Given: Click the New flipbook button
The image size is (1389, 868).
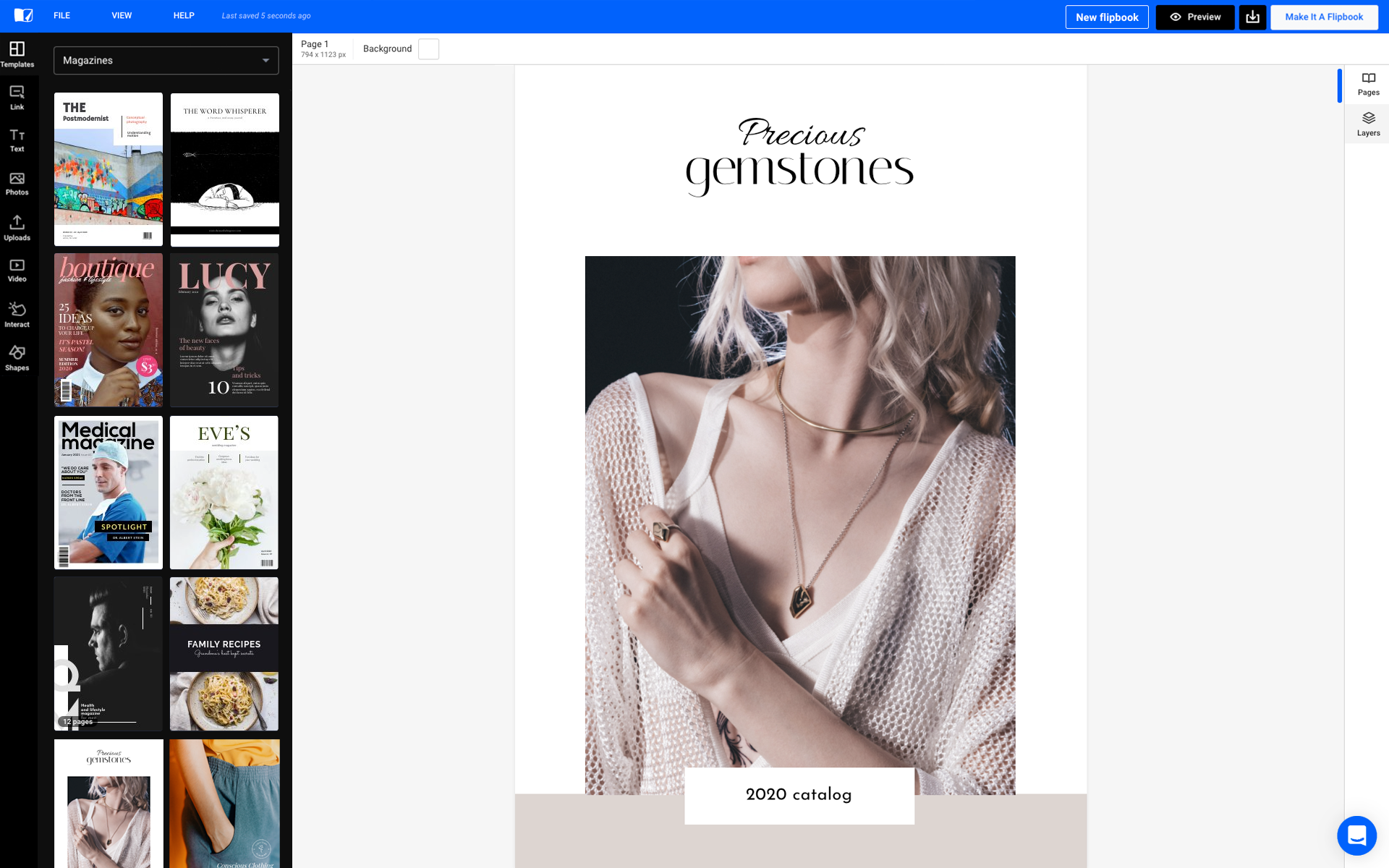Looking at the screenshot, I should [x=1106, y=17].
